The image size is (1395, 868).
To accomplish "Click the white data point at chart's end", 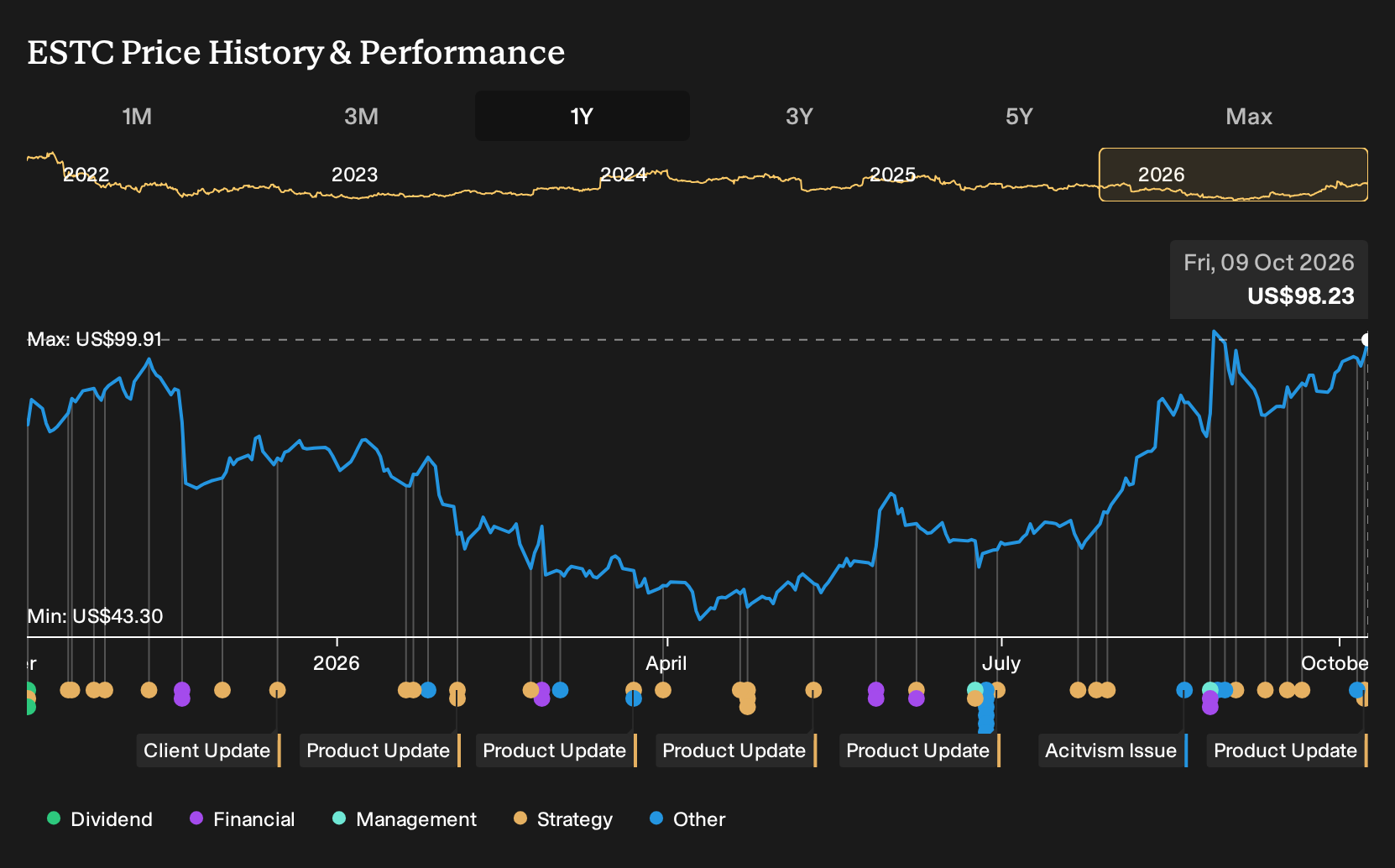I will click(1366, 340).
